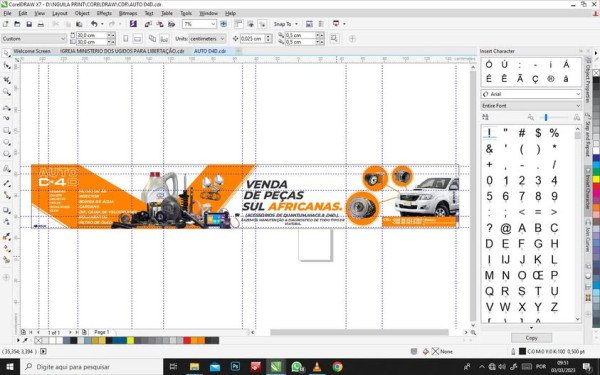The width and height of the screenshot is (600, 375).
Task: Click the Copy button
Action: coord(531,338)
